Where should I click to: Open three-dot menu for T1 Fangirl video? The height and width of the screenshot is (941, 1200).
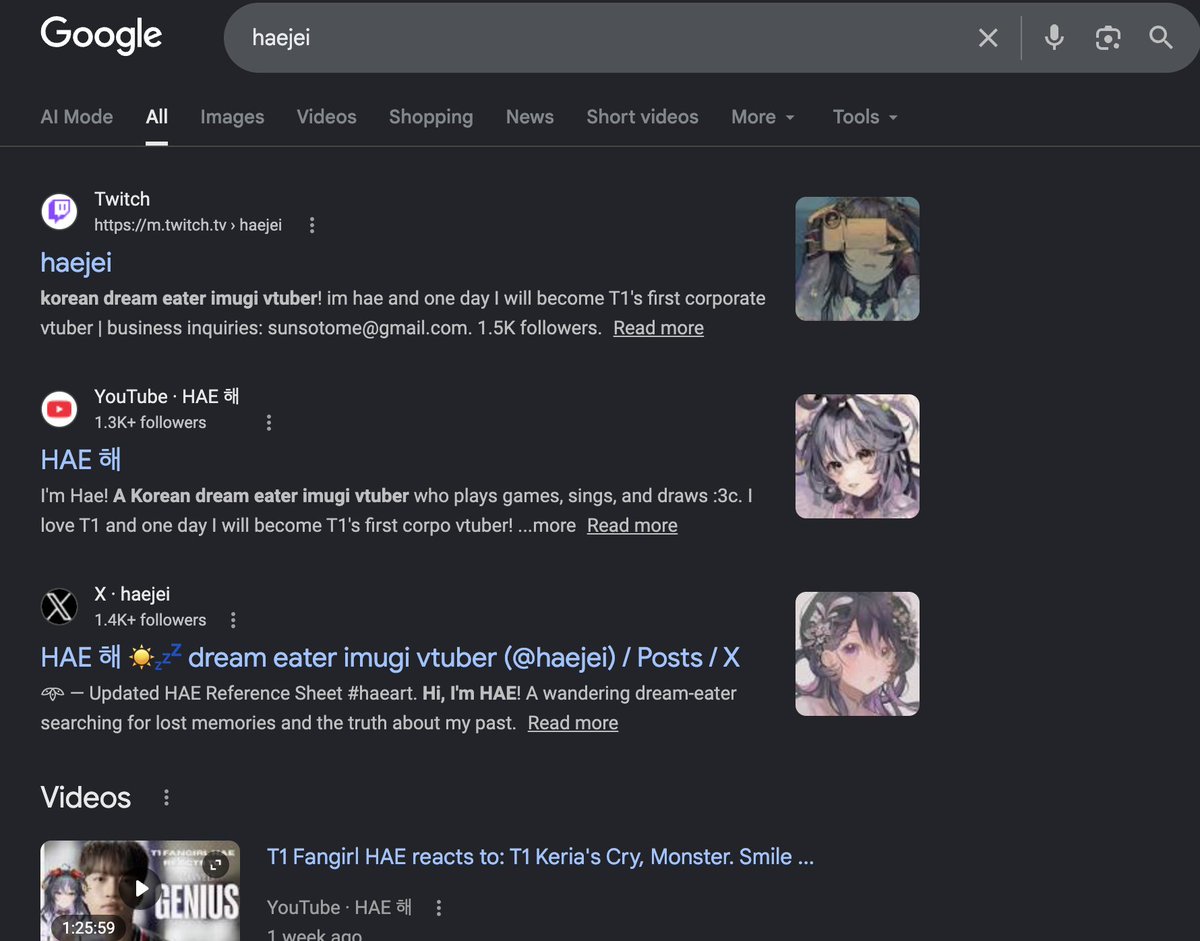(438, 908)
